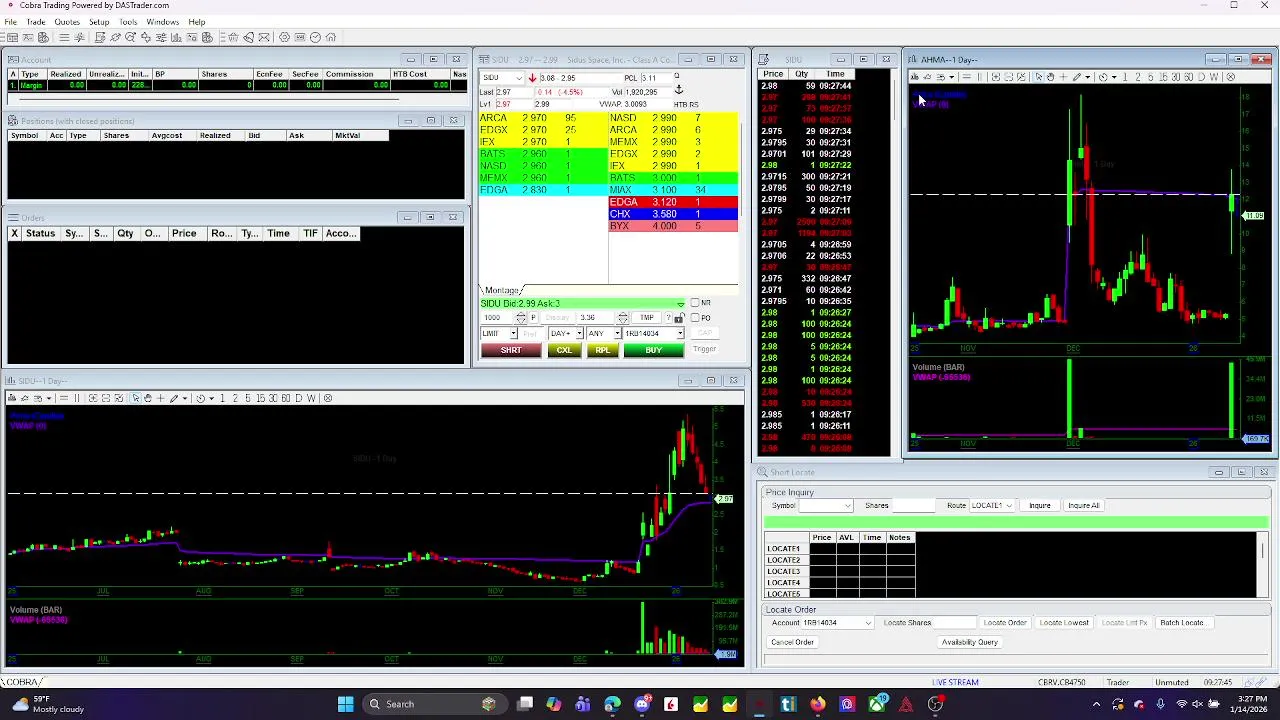The width and height of the screenshot is (1280, 720).
Task: Click the circled X icon in AHMA chart toolbar
Action: [x=1231, y=77]
